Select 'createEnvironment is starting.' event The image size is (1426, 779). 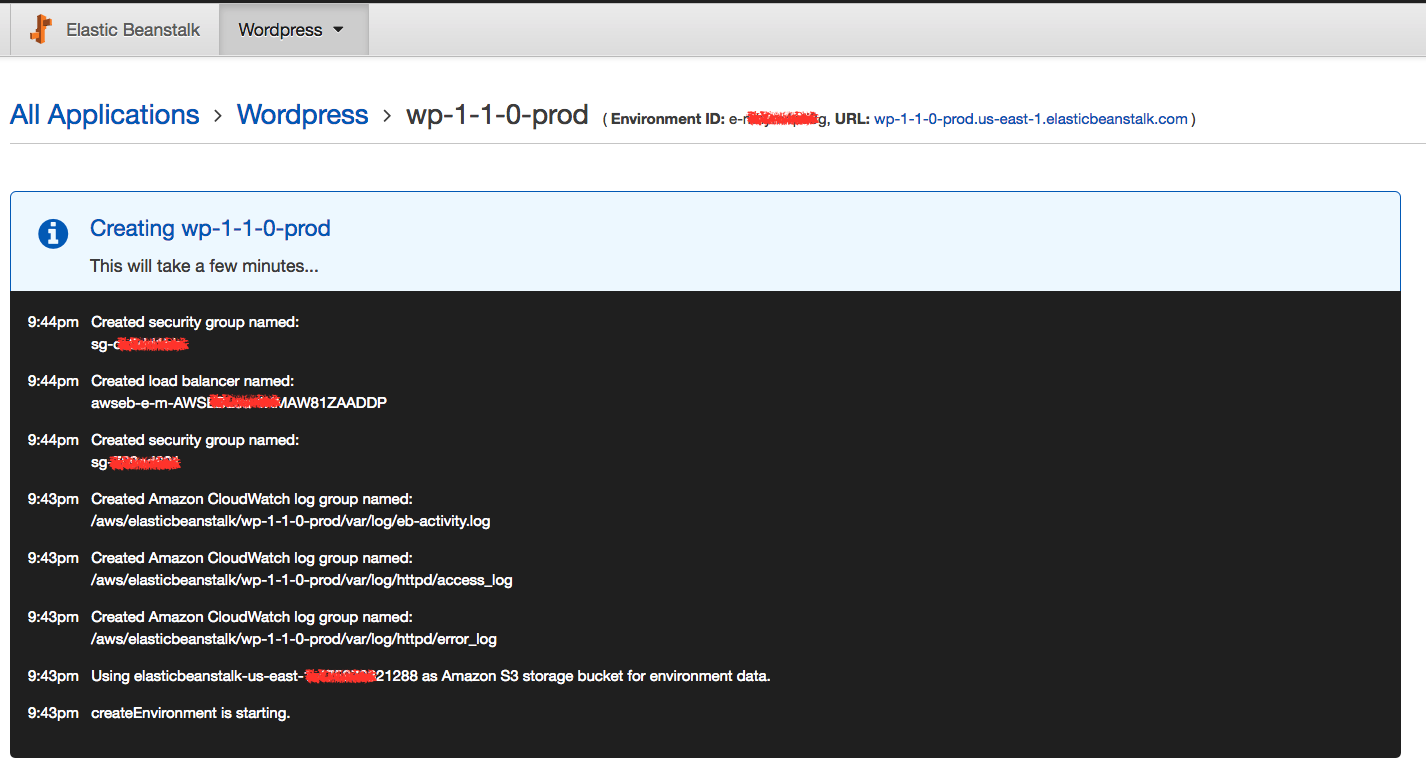point(191,714)
